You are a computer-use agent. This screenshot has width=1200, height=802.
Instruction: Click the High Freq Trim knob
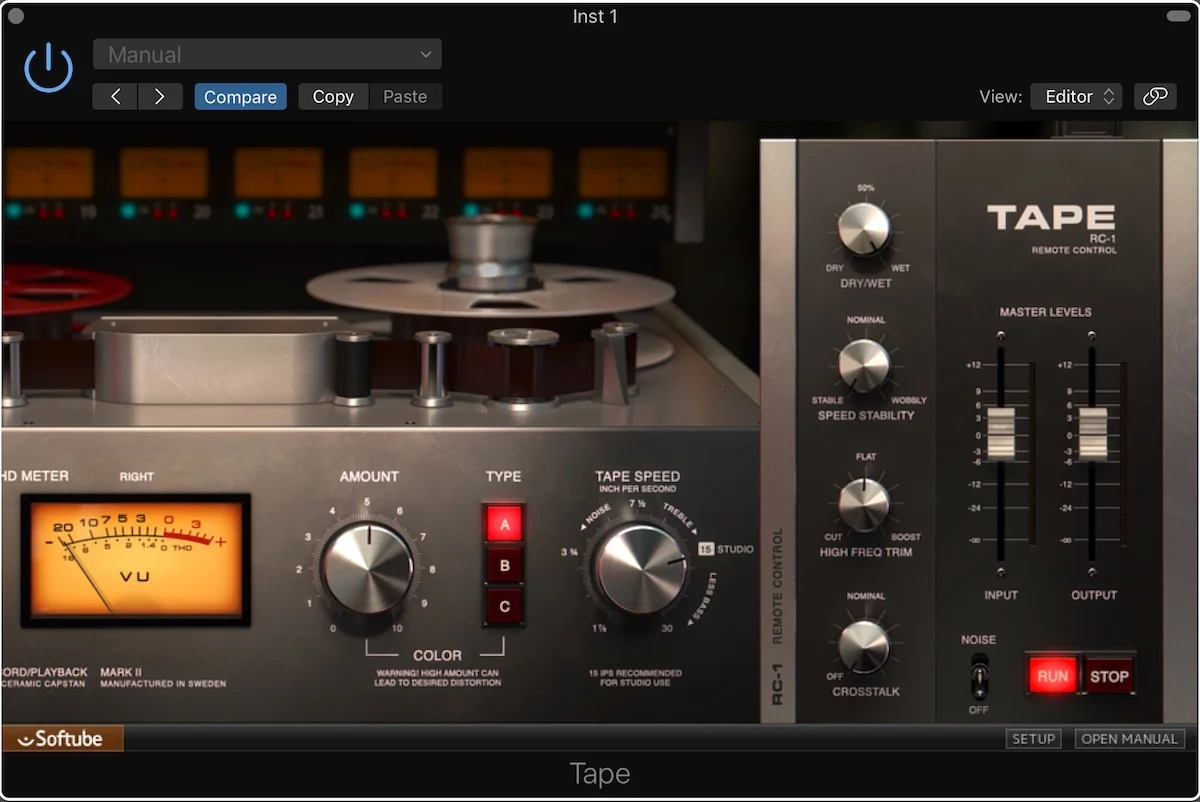[x=864, y=503]
